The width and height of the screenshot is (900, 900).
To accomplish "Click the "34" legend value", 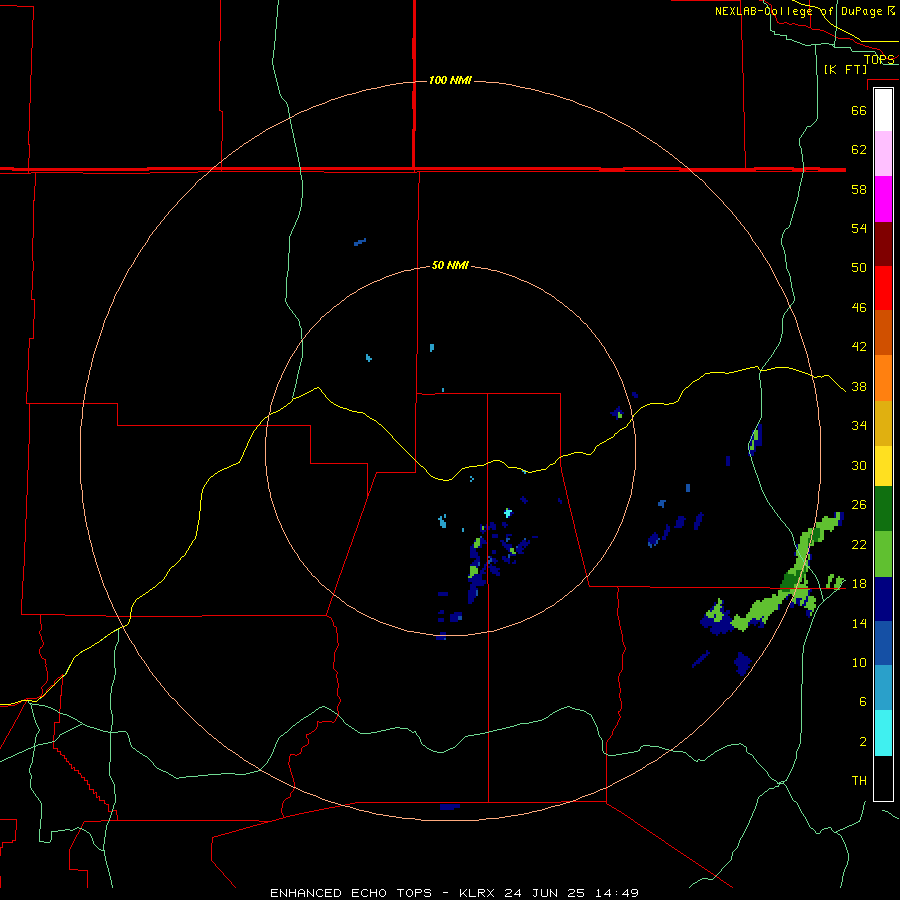I will (x=859, y=425).
